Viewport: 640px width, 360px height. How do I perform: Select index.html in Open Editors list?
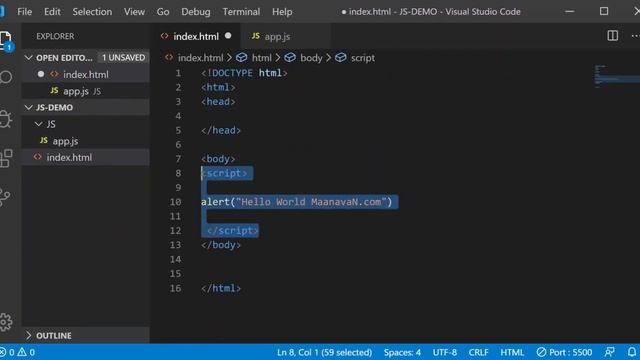tap(86, 74)
